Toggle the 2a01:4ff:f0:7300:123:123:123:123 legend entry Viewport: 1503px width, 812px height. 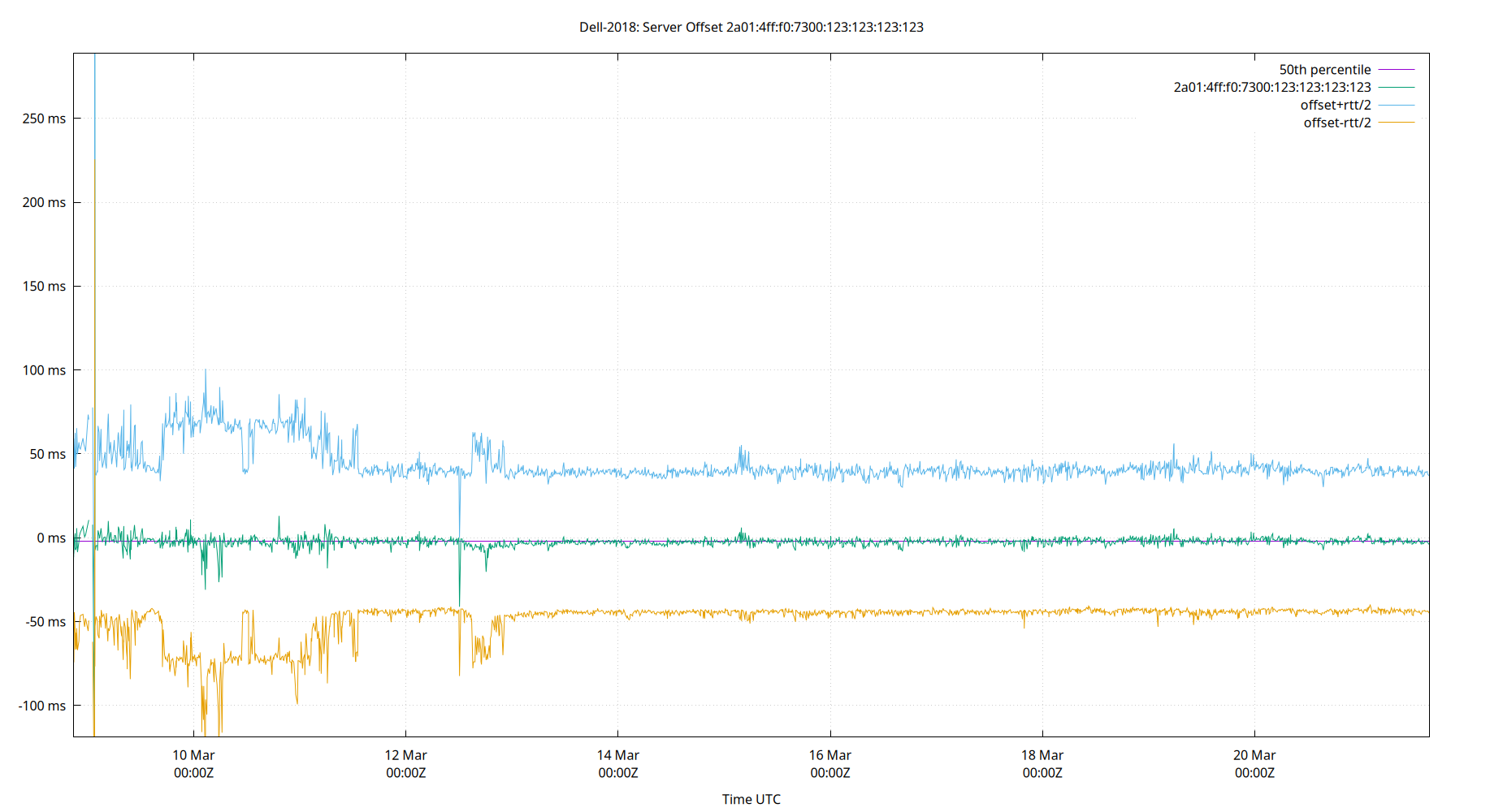click(1271, 87)
